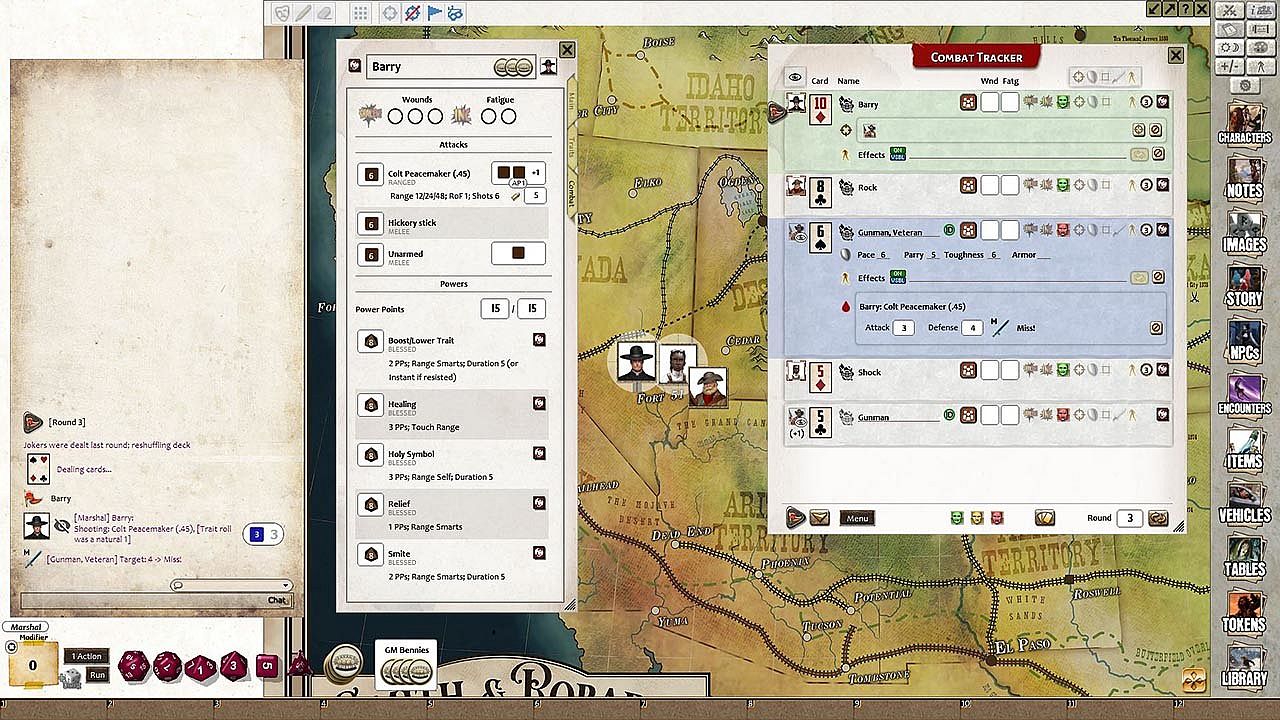
Task: Click the Healing power link icon
Action: [x=539, y=404]
